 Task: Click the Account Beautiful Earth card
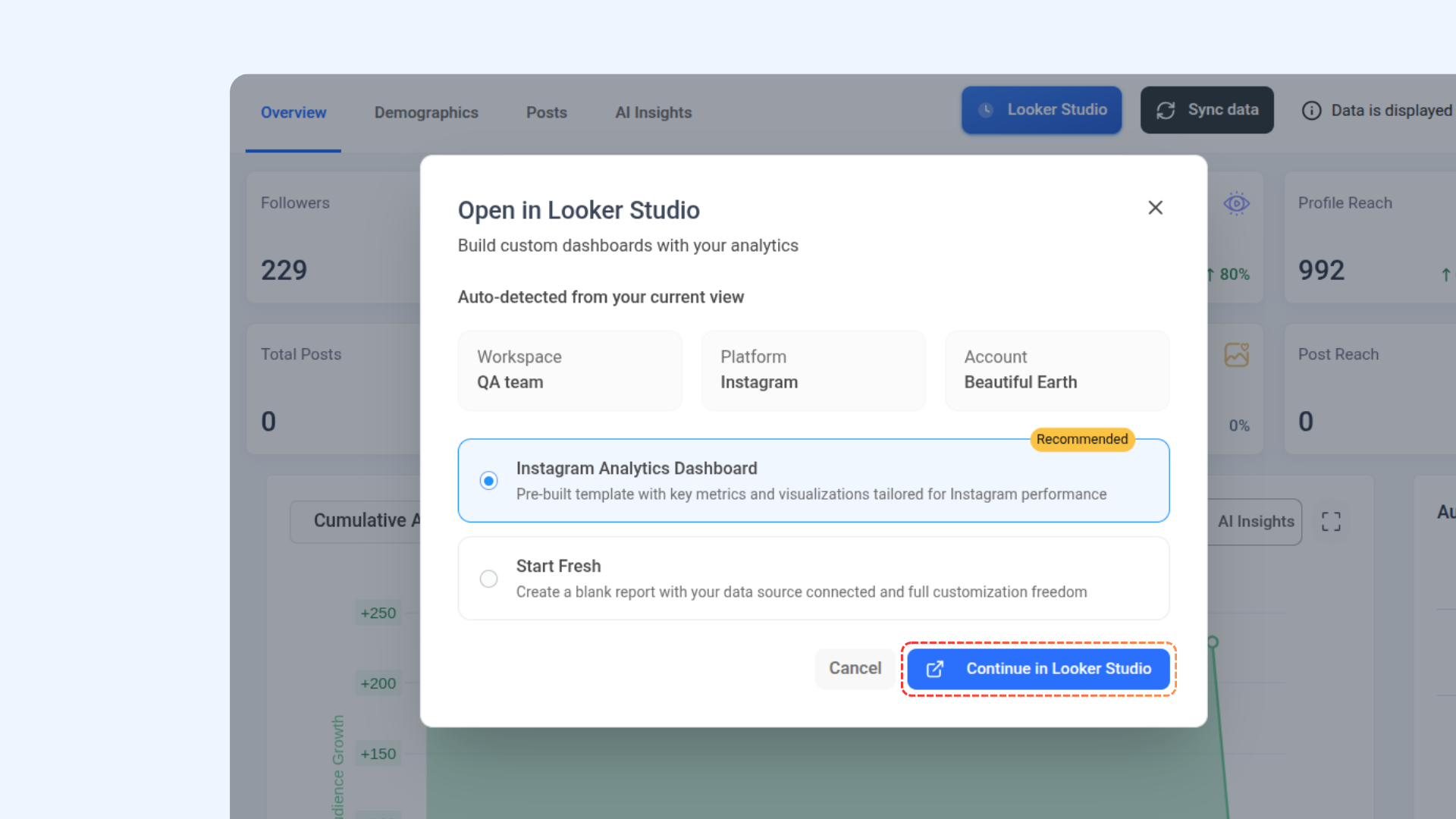point(1057,370)
